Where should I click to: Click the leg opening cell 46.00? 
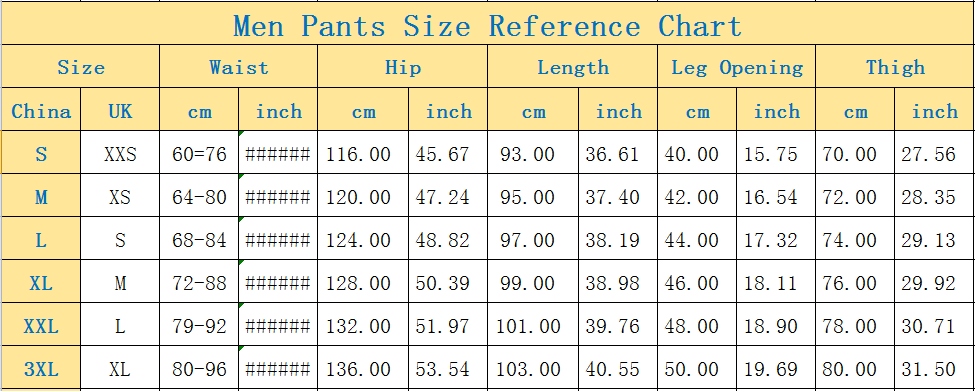(697, 282)
